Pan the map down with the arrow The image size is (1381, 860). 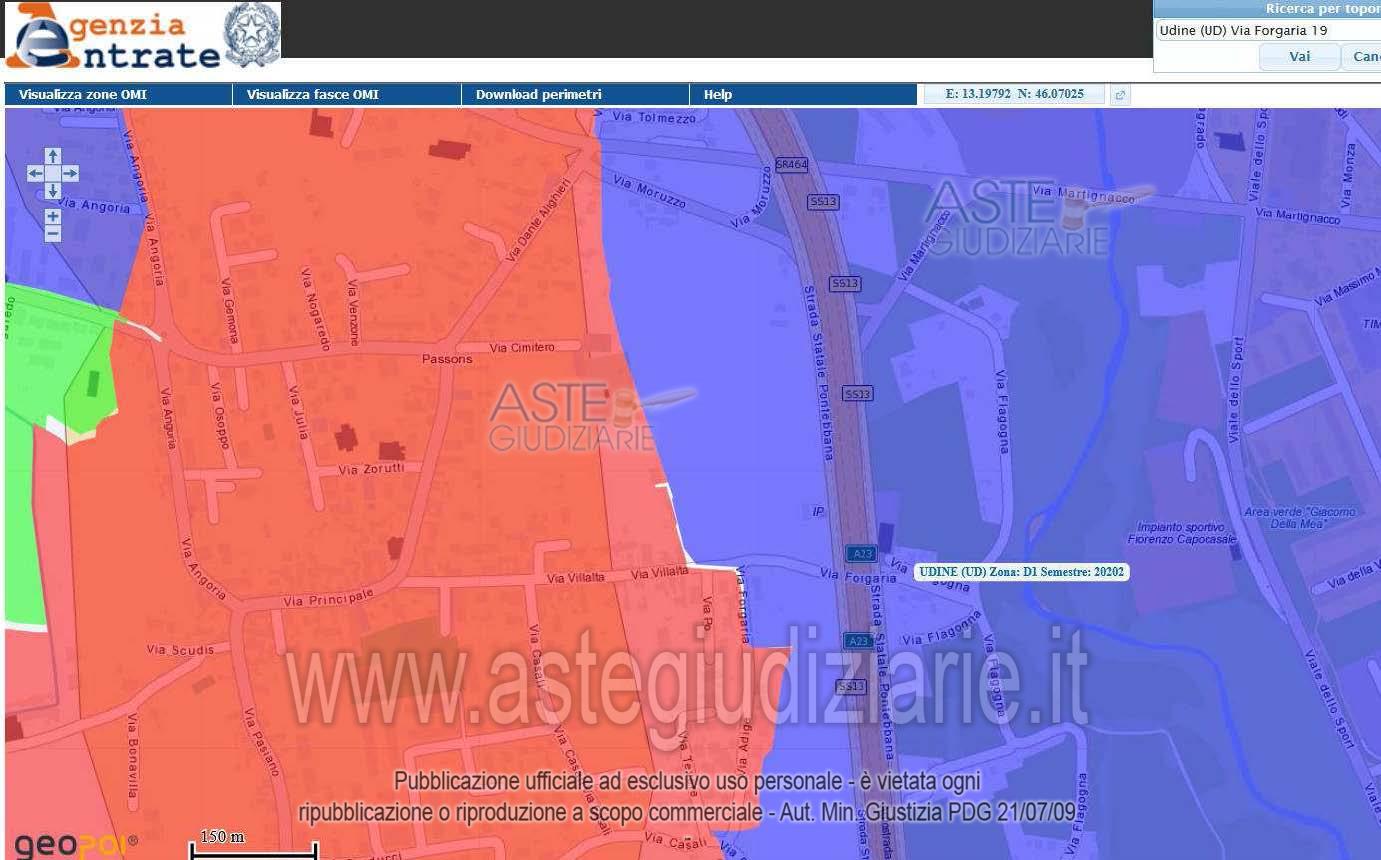coord(53,191)
